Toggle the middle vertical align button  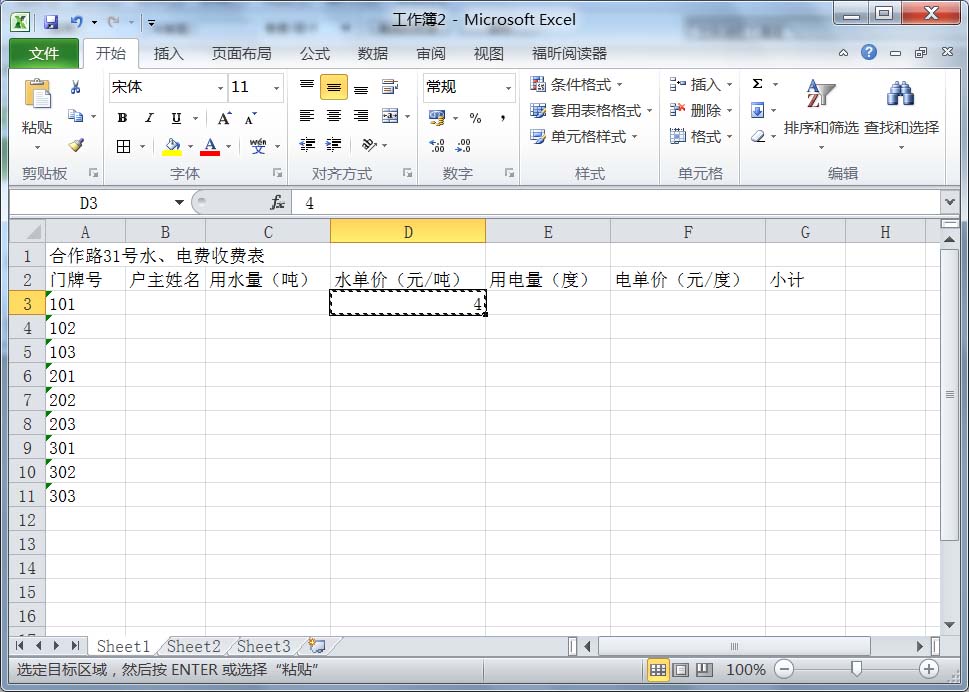(334, 88)
